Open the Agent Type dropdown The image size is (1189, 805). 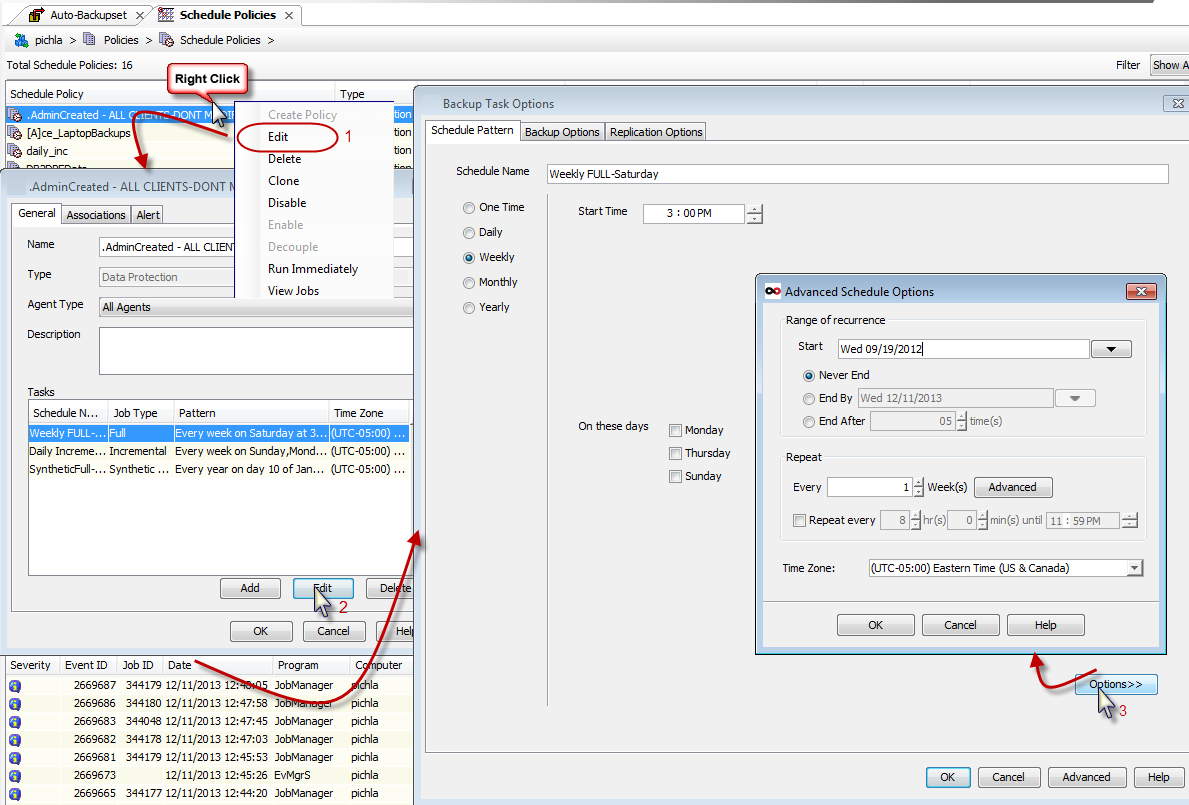[x=256, y=307]
